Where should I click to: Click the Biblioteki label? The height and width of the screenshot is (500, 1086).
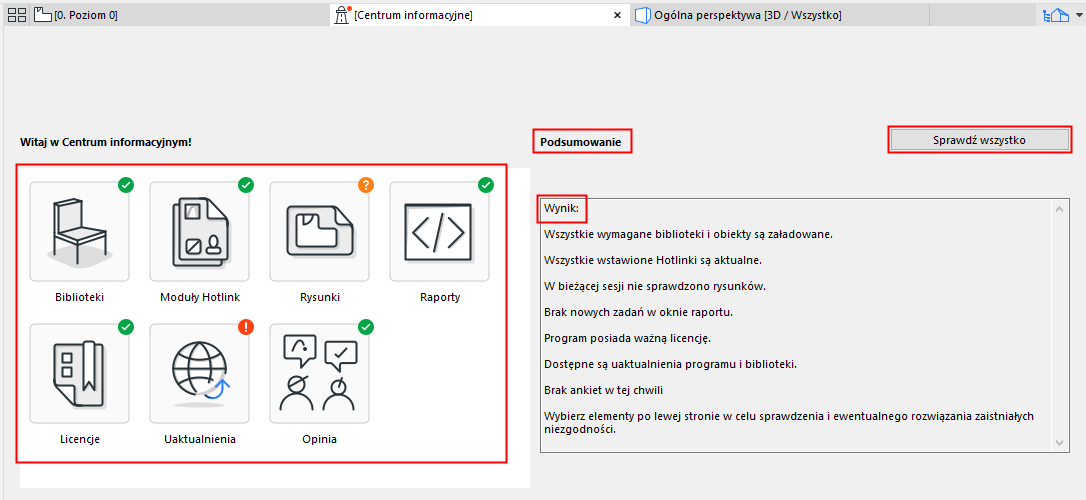(80, 297)
